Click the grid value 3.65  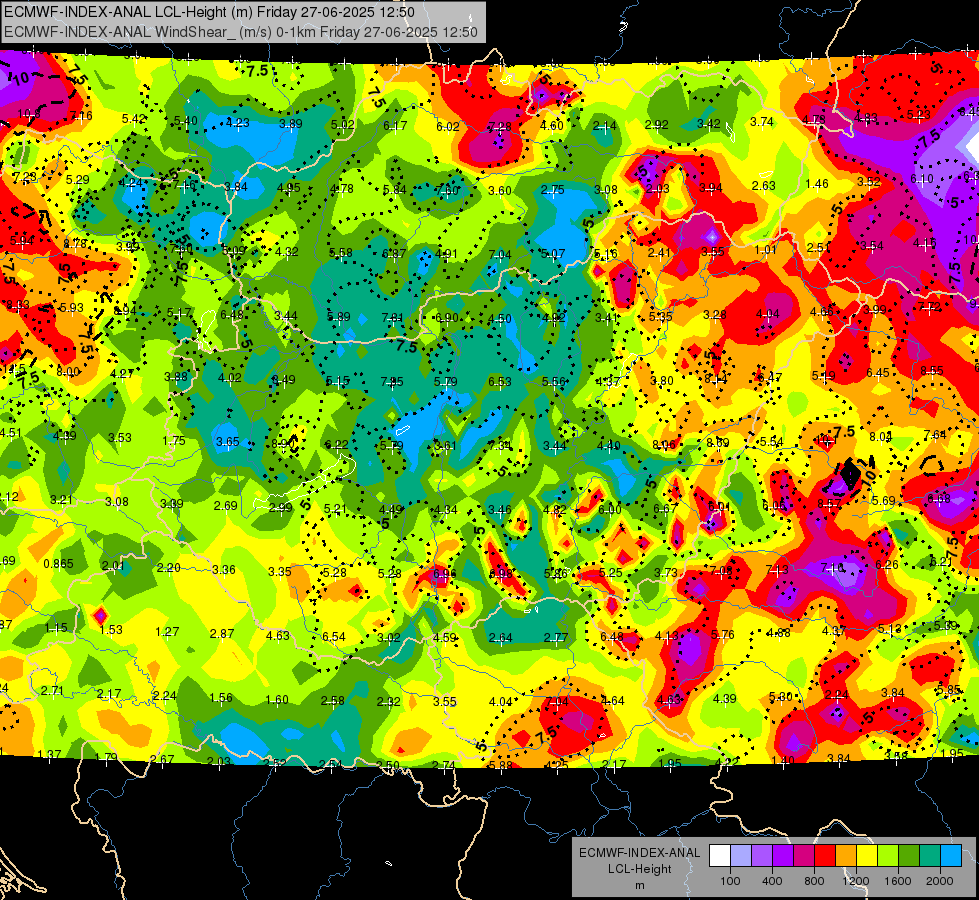[228, 442]
